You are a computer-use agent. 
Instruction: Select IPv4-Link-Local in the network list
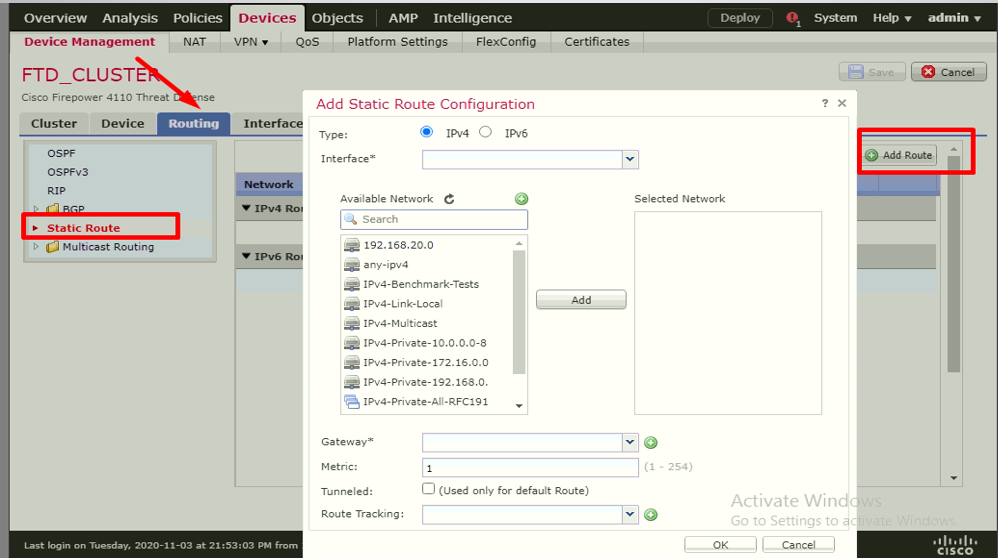pos(403,303)
